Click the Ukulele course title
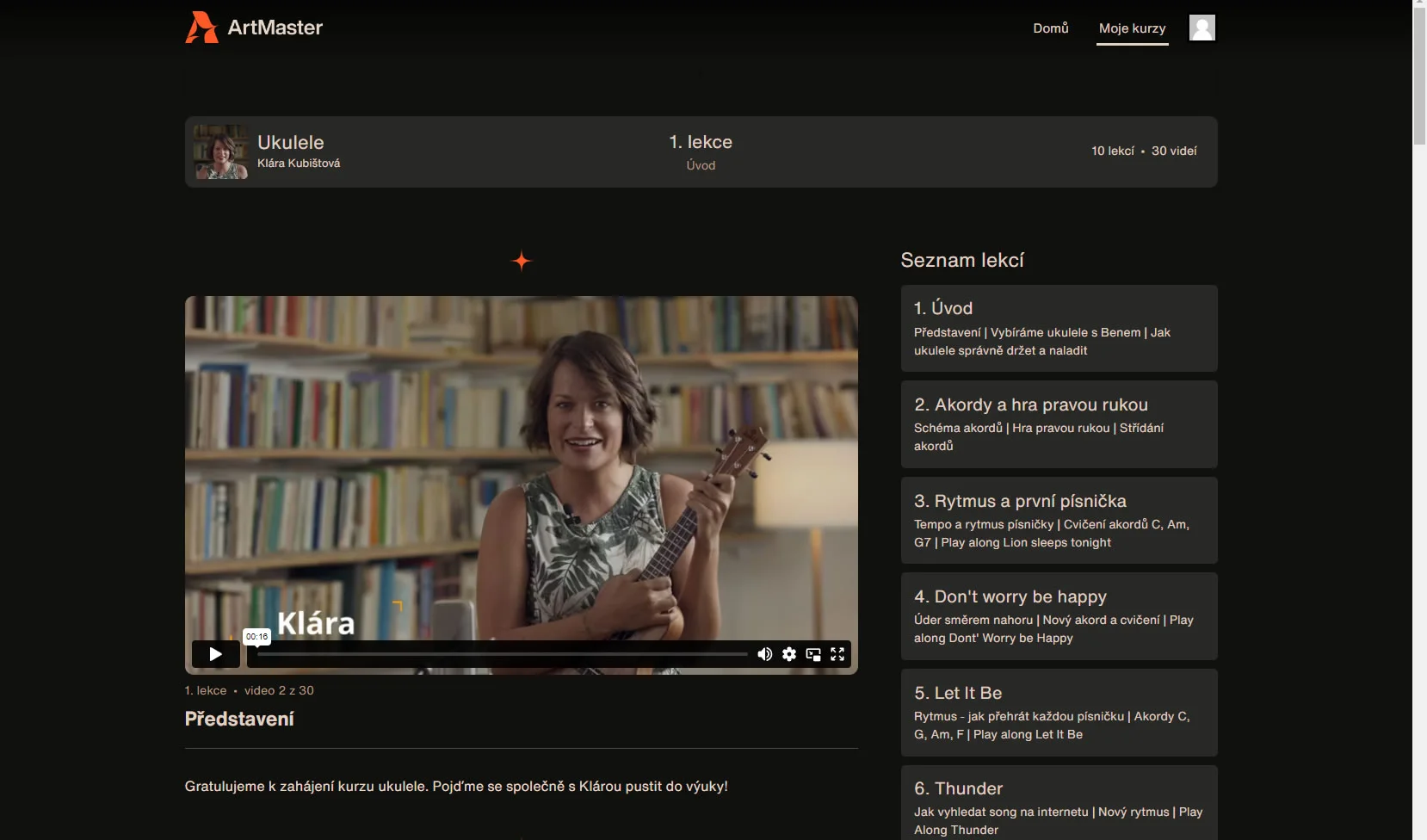The width and height of the screenshot is (1427, 840). coord(291,143)
